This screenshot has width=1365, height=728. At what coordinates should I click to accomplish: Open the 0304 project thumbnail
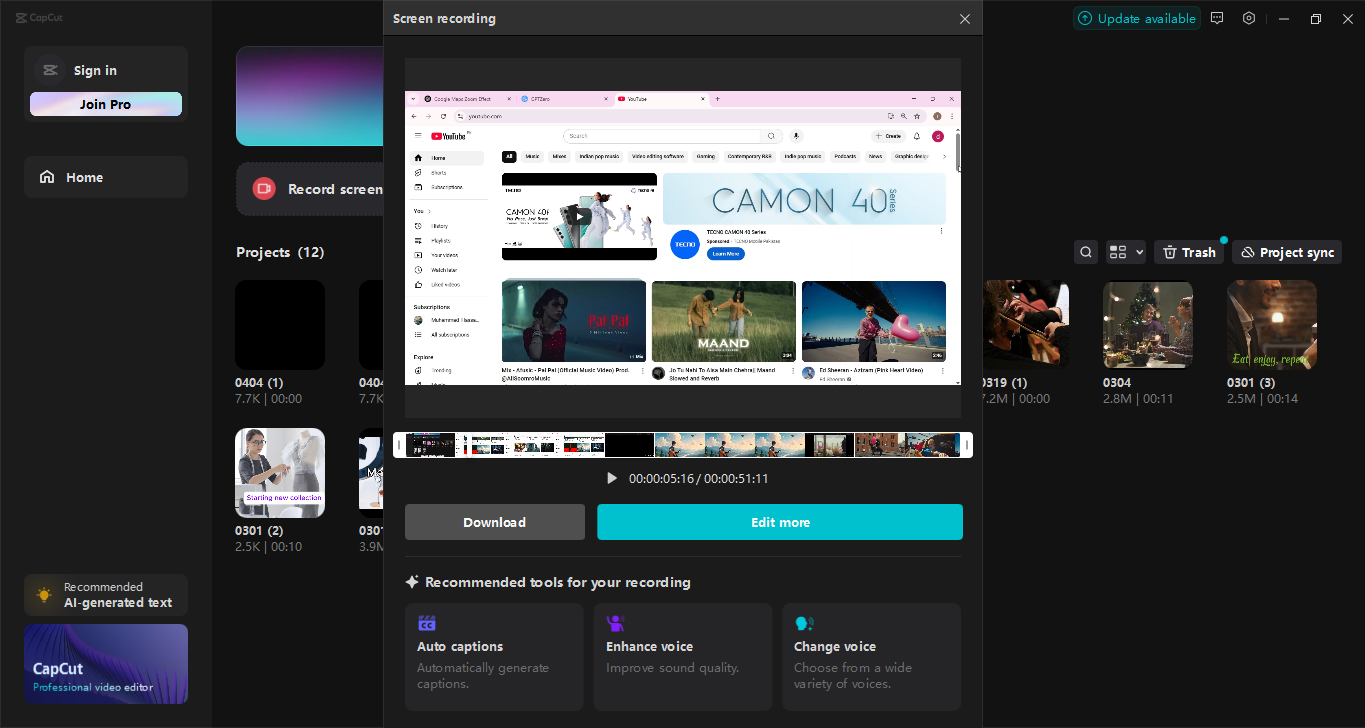pyautogui.click(x=1148, y=325)
